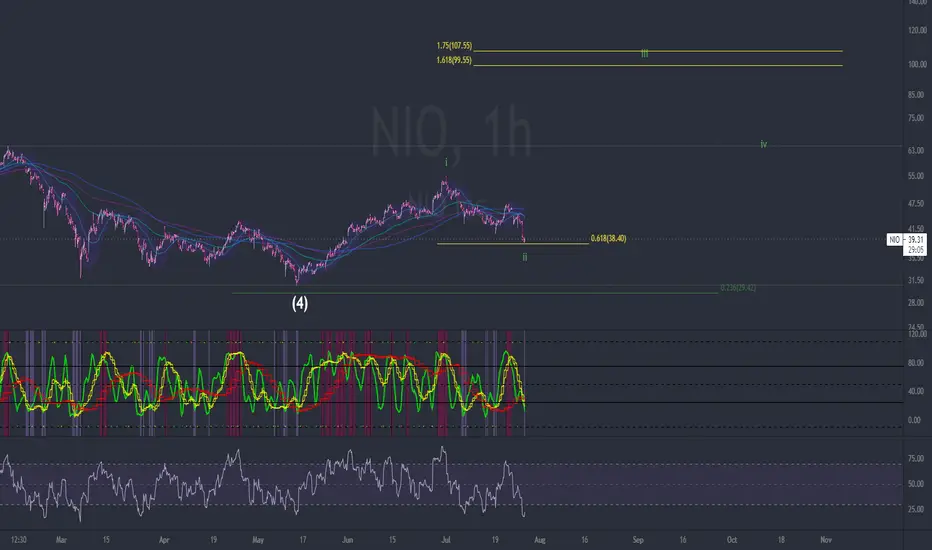
Task: Click the 18 date tick after Oct
Action: [x=781, y=540]
